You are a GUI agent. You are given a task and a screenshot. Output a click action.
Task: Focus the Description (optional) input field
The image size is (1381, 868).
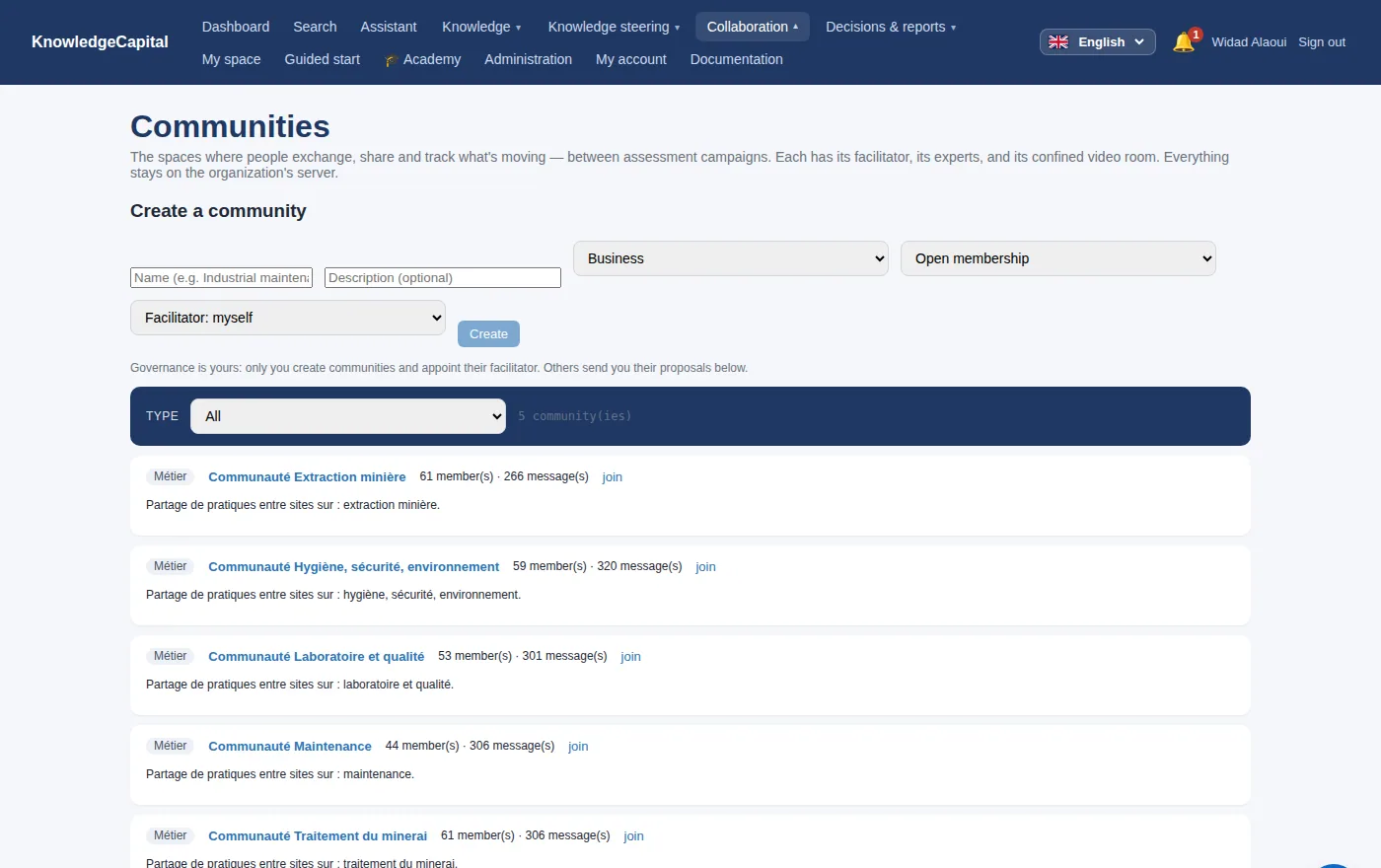click(443, 278)
